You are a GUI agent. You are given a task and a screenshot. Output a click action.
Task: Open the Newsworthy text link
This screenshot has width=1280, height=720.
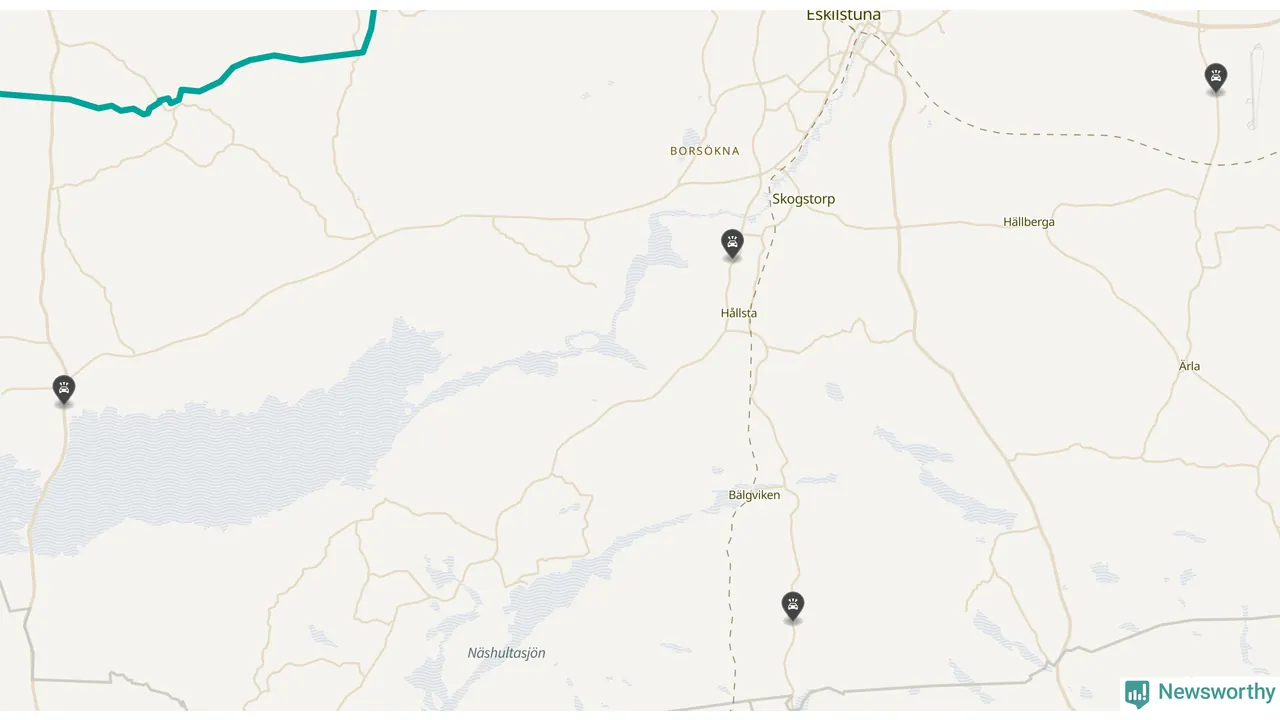pyautogui.click(x=1216, y=692)
